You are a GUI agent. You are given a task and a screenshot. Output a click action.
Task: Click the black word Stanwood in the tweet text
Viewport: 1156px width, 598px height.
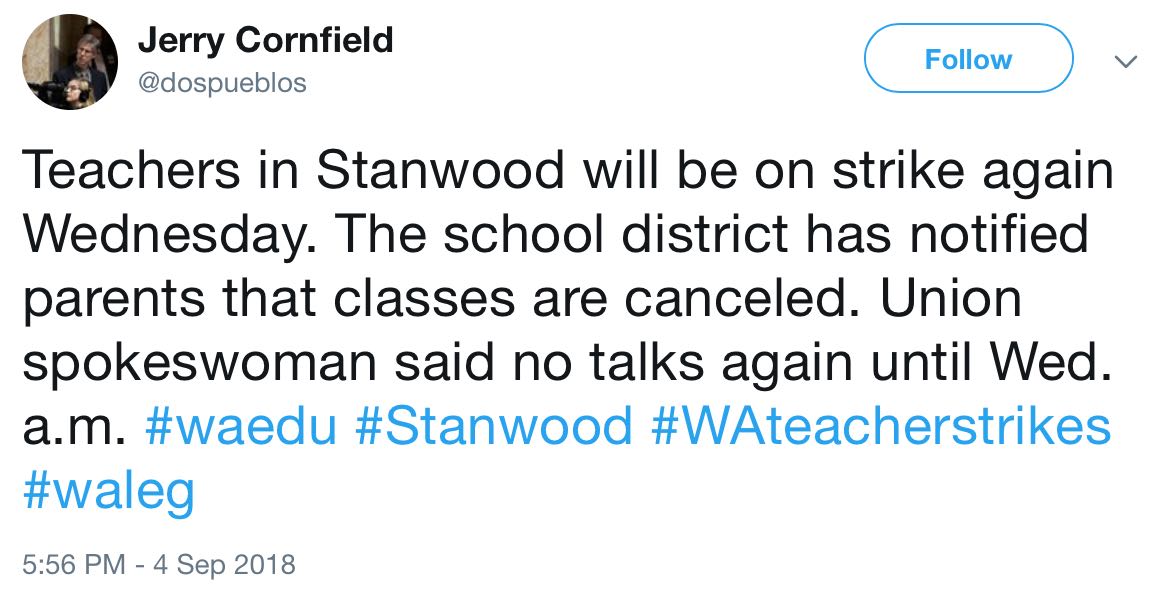(441, 171)
